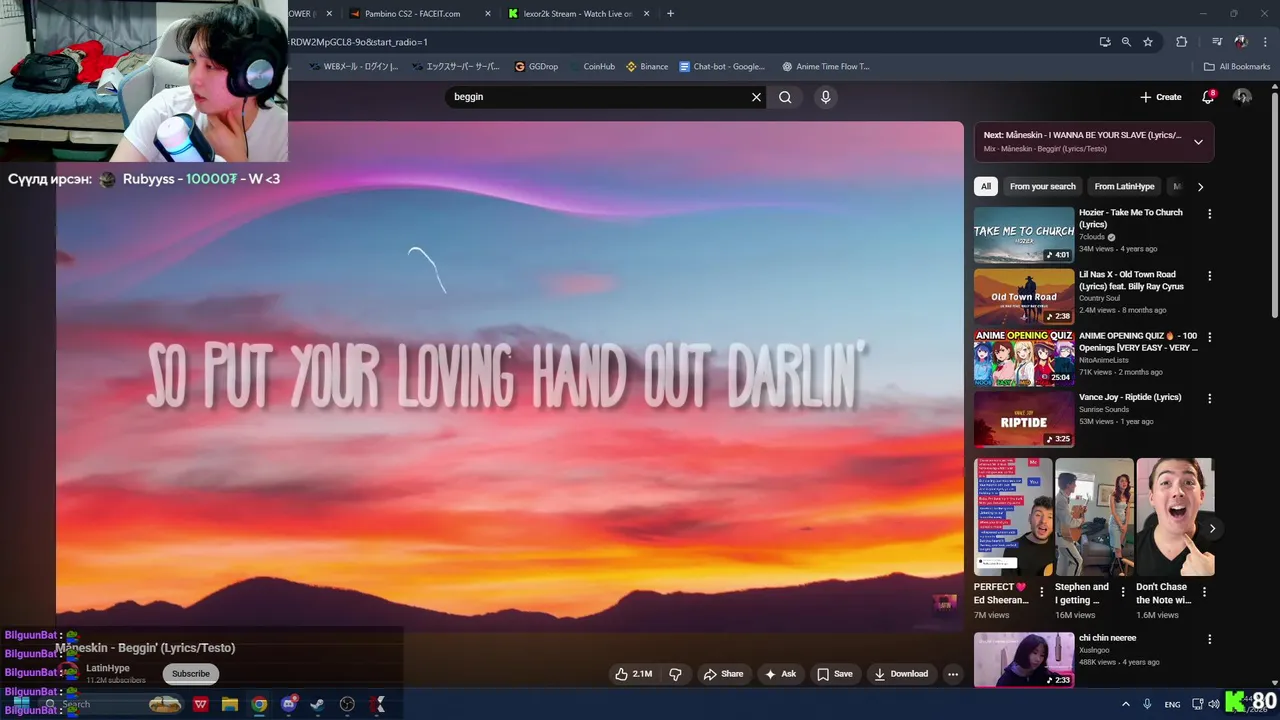Open Hozier Take Me To Church thumbnail
The image size is (1280, 720).
click(1024, 235)
